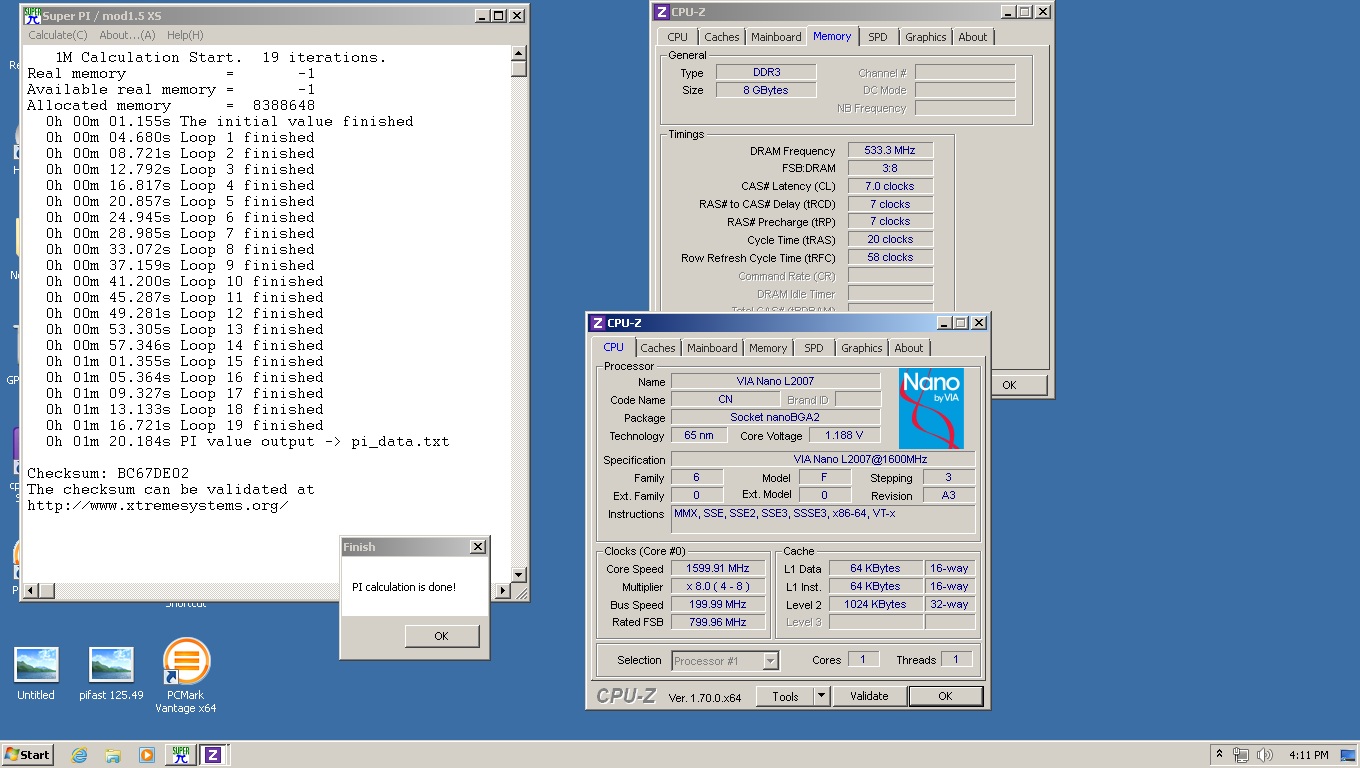Click the CAS# Latency value 7.0 clocks
The height and width of the screenshot is (768, 1360).
[x=890, y=186]
